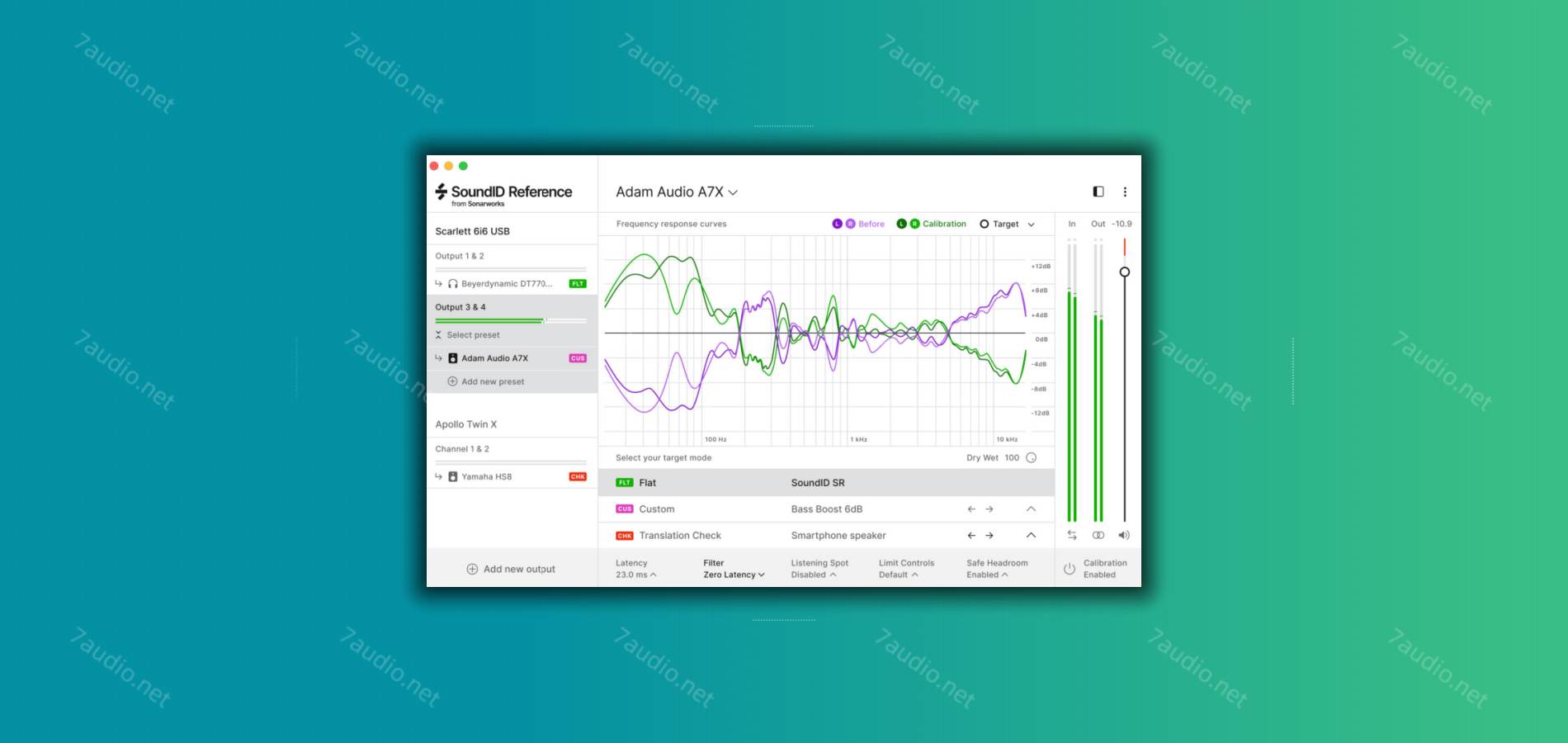Toggle the sidebar panel layout icon

[x=1098, y=192]
